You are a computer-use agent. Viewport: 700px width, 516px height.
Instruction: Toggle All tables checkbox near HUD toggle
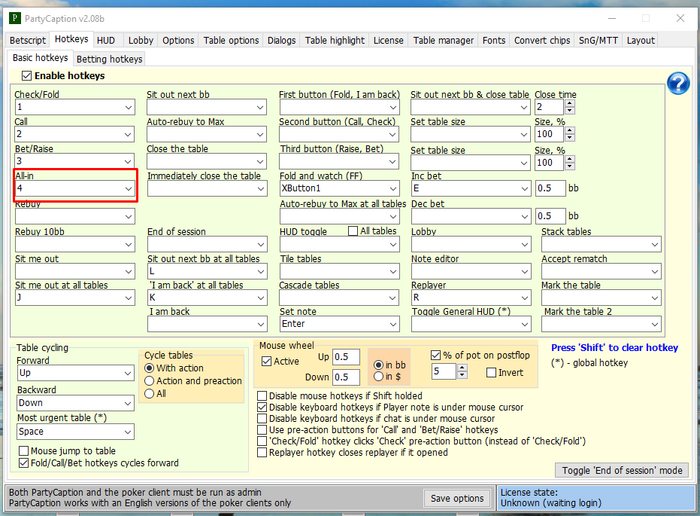click(353, 231)
